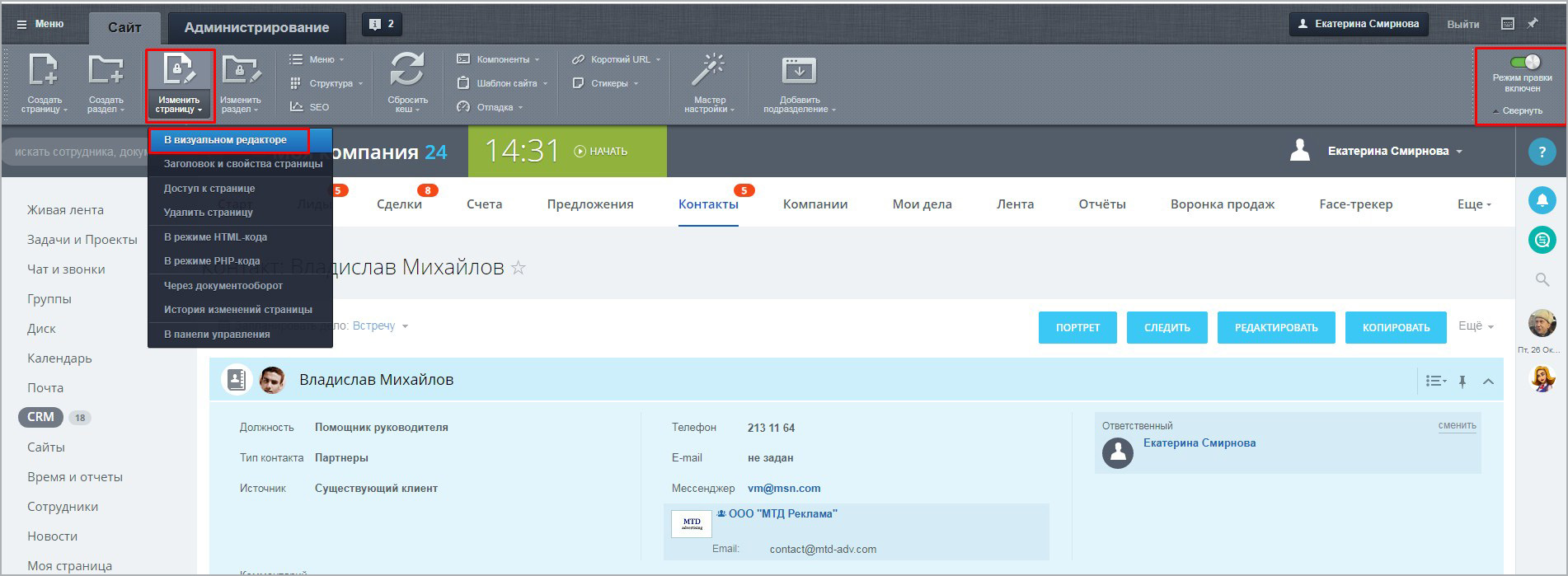Viewport: 1568px width, 576px height.
Task: Click the Создать раздел folder icon
Action: [106, 69]
